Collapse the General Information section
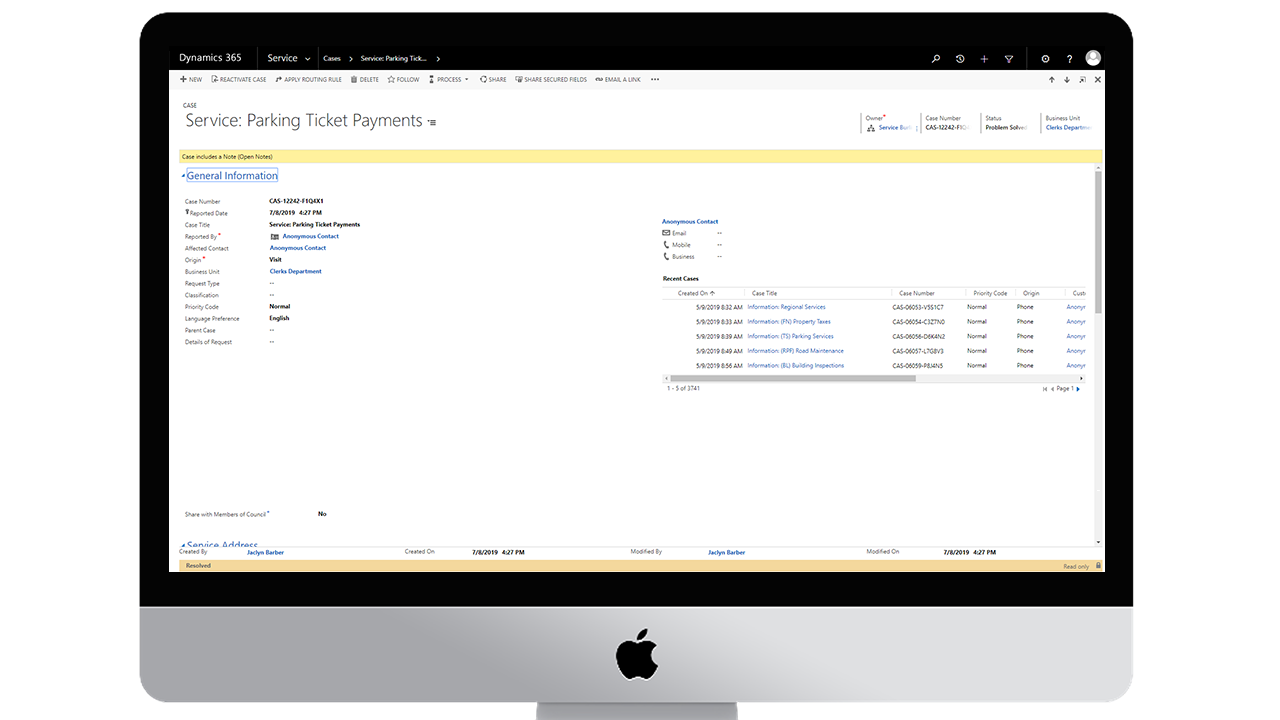The height and width of the screenshot is (720, 1280). click(x=231, y=175)
